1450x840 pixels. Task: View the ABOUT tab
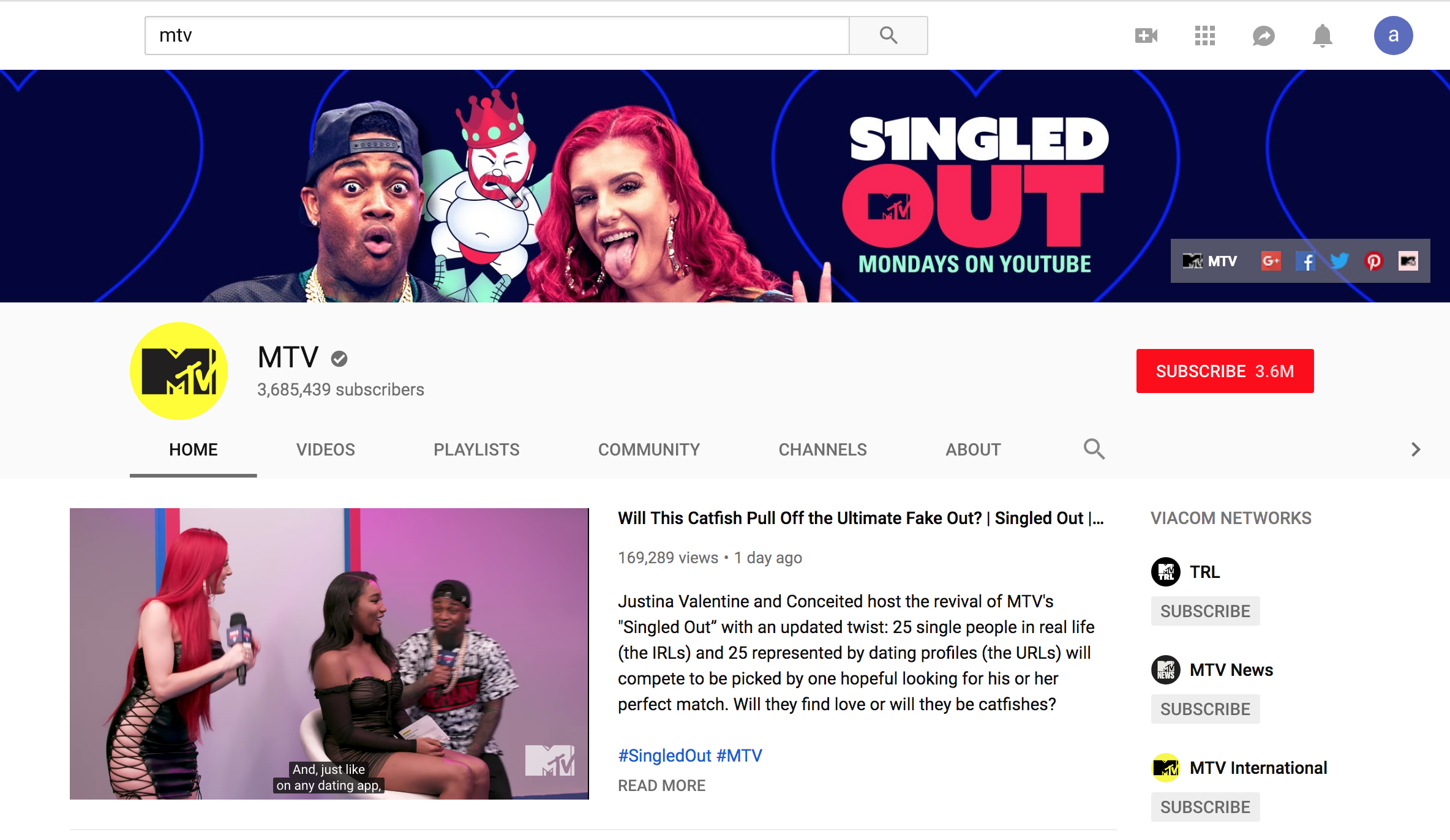click(x=973, y=450)
